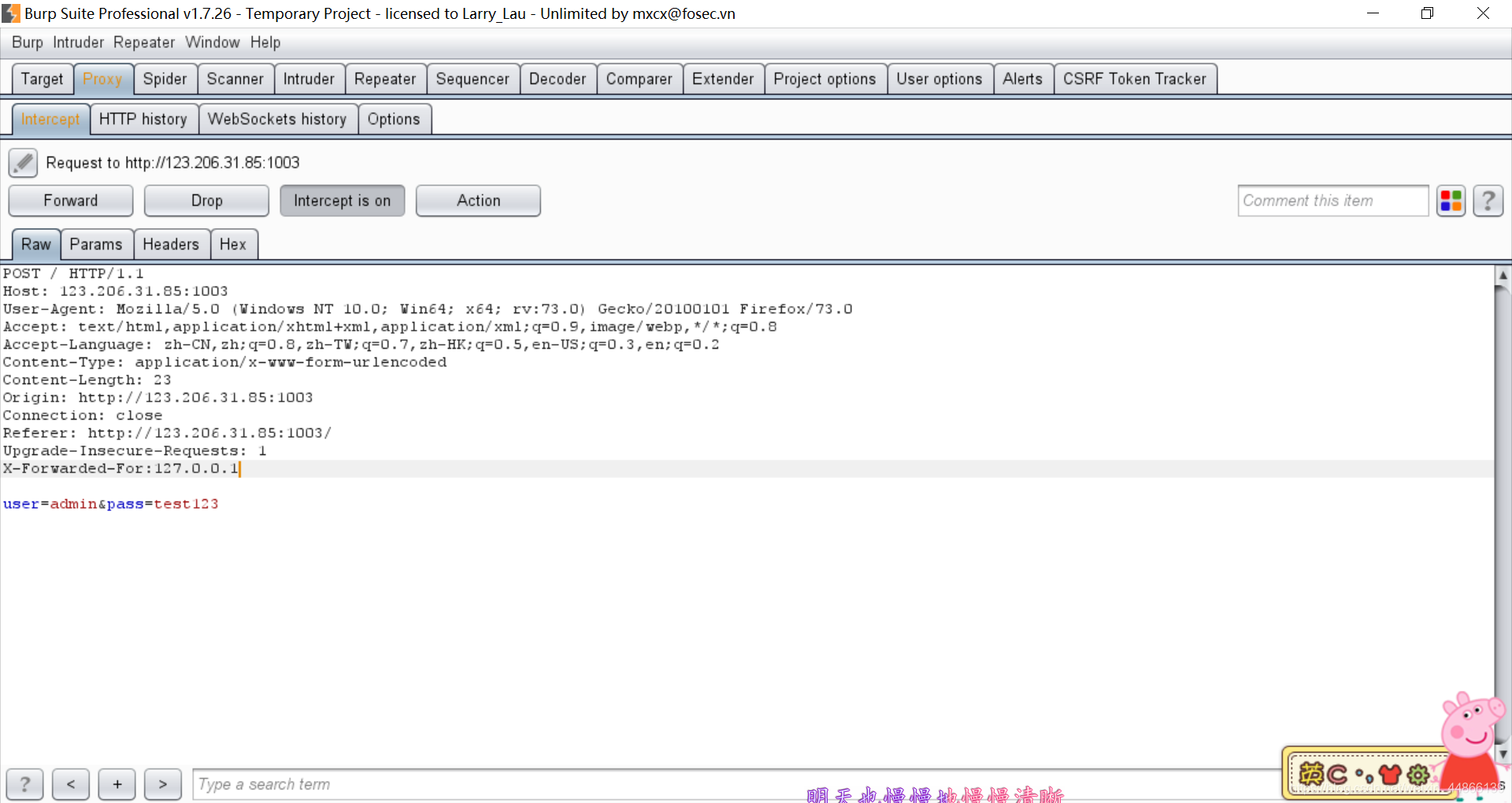Click the user=admin&pass=test123 body line

[111, 504]
